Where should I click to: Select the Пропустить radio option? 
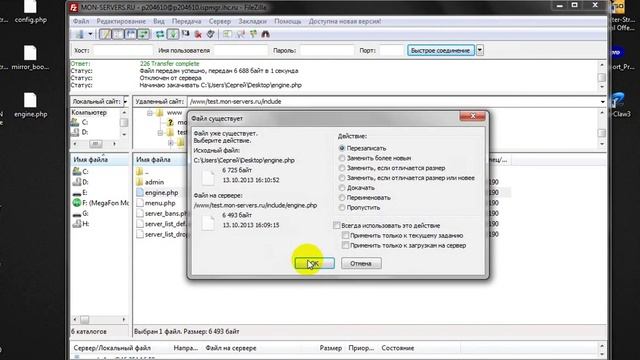coord(360,207)
